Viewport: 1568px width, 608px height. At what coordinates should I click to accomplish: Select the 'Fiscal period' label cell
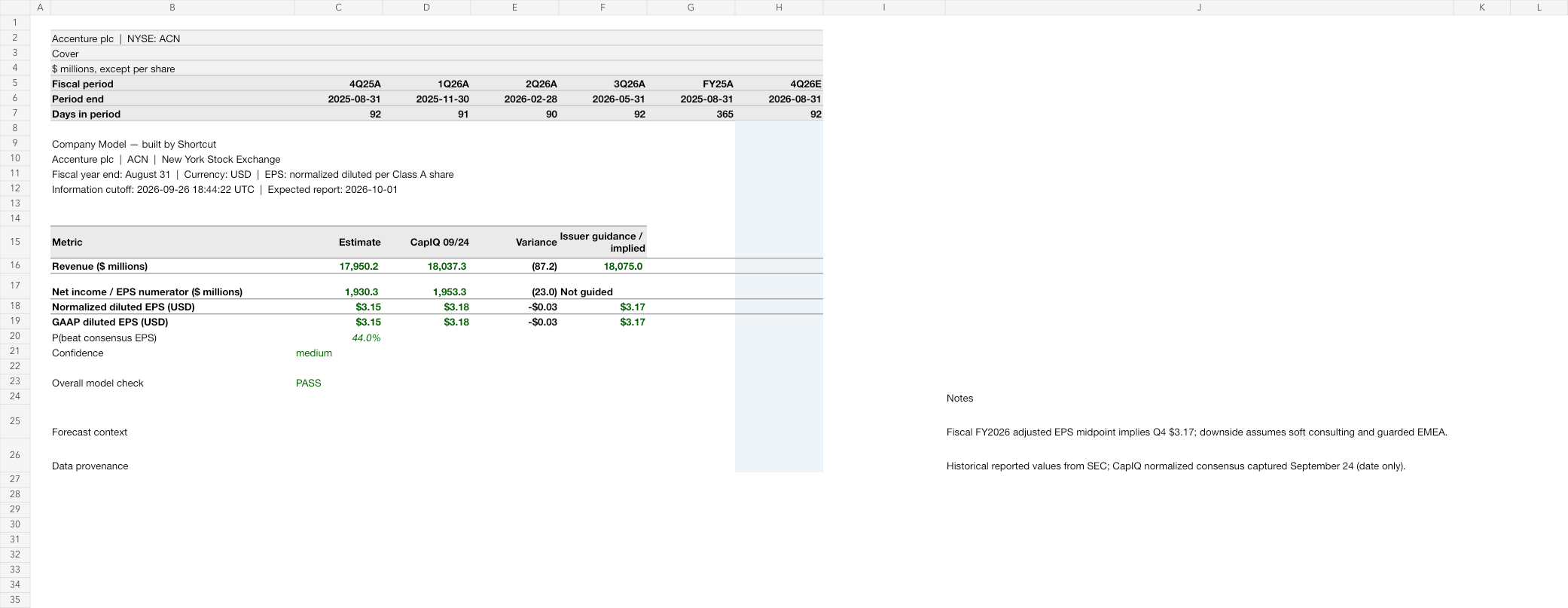click(x=172, y=84)
